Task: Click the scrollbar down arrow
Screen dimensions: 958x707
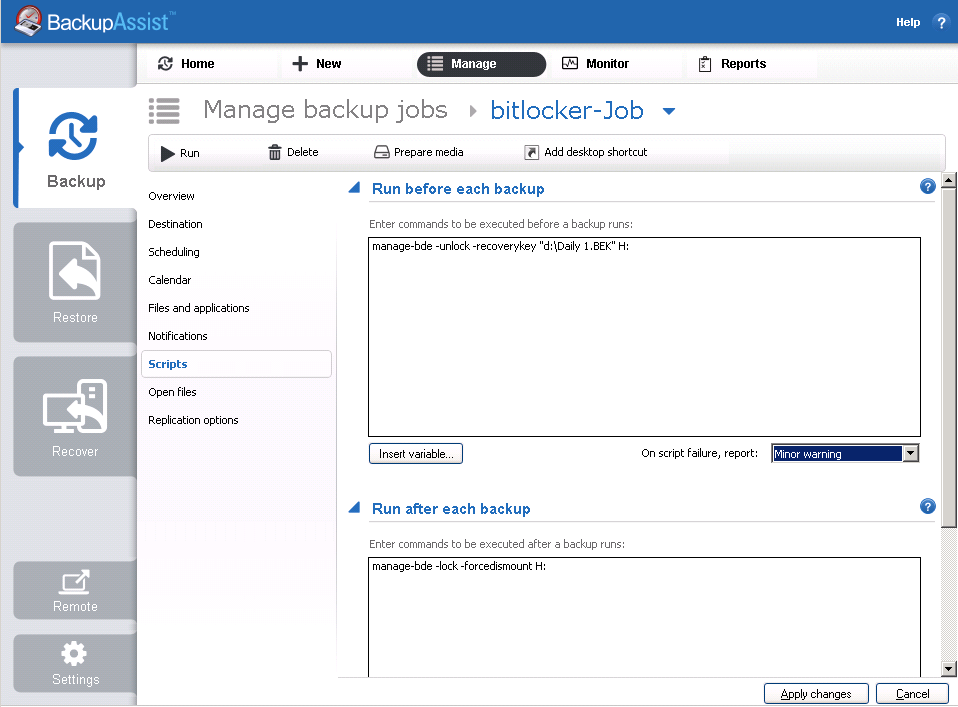Action: tap(949, 669)
